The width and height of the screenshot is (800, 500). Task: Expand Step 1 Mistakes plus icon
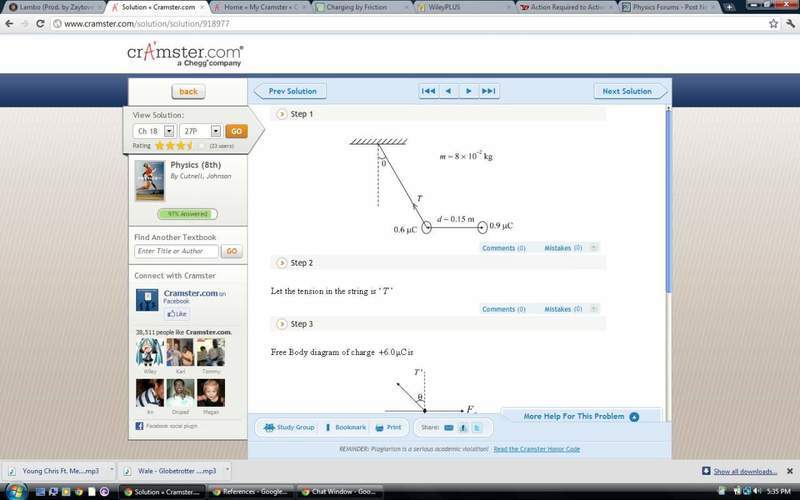coord(593,247)
